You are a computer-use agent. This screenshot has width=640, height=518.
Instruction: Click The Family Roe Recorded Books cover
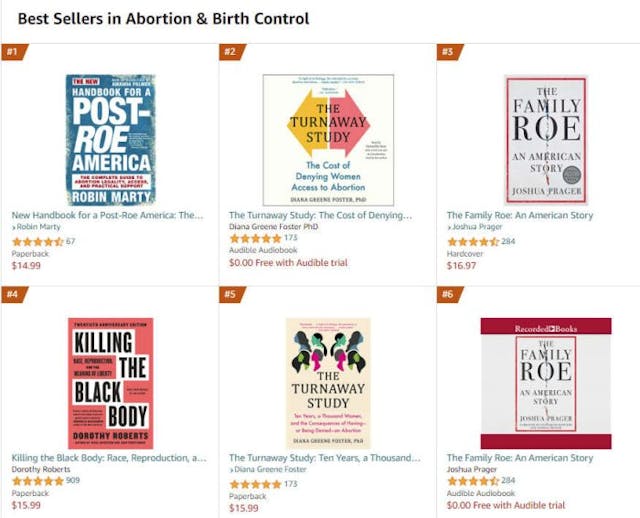[545, 383]
